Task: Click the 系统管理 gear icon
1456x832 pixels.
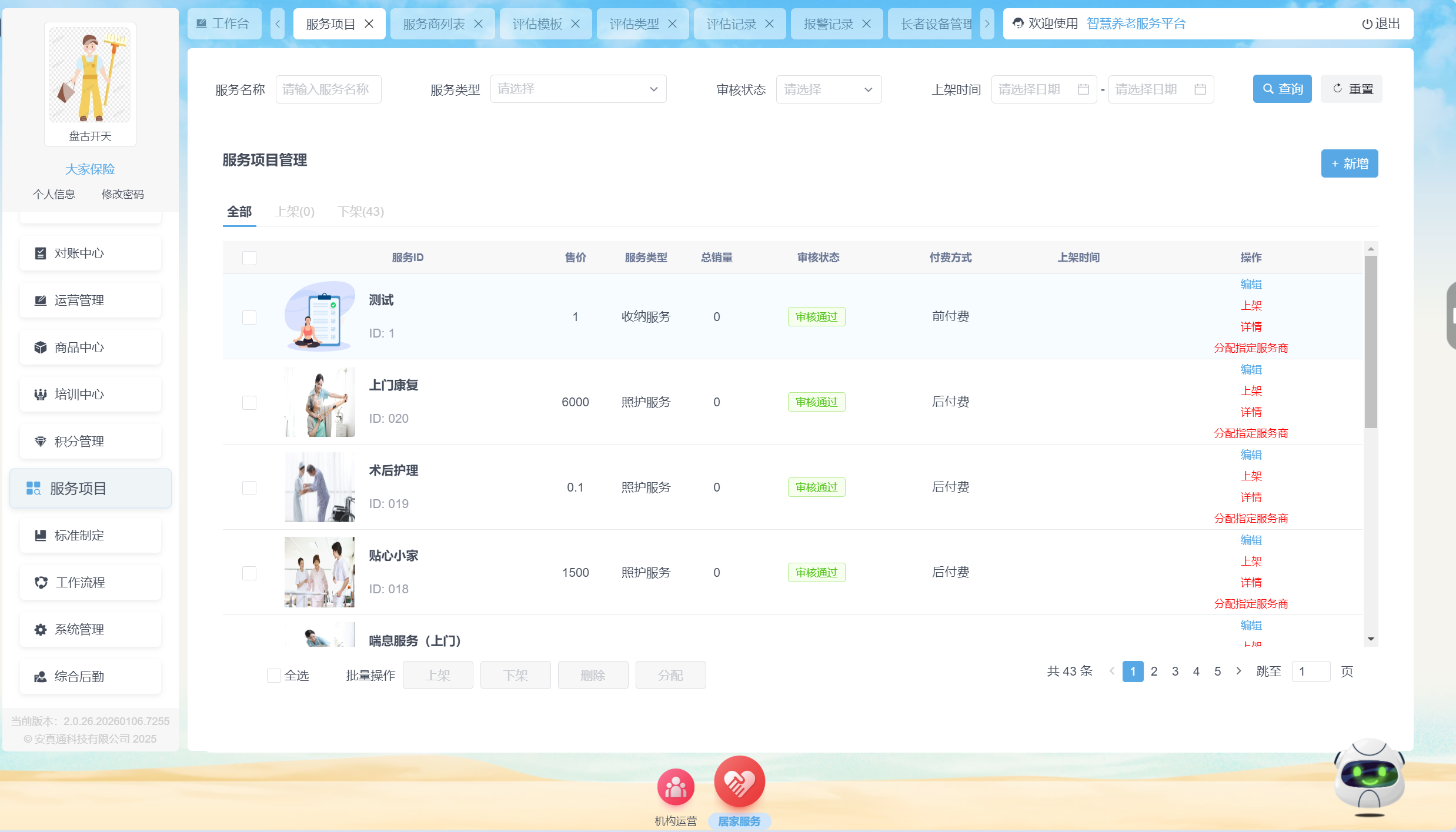Action: [40, 630]
